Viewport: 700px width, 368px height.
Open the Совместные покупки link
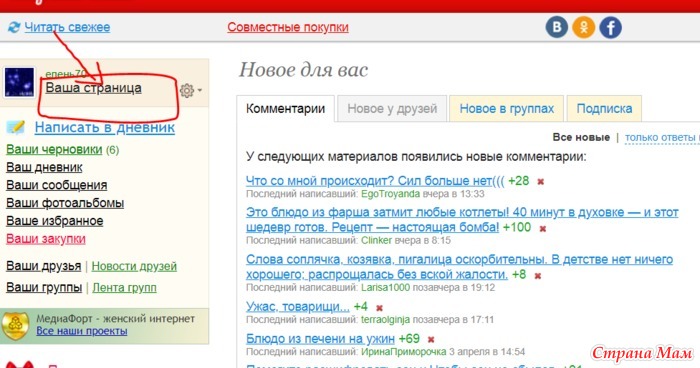click(288, 27)
